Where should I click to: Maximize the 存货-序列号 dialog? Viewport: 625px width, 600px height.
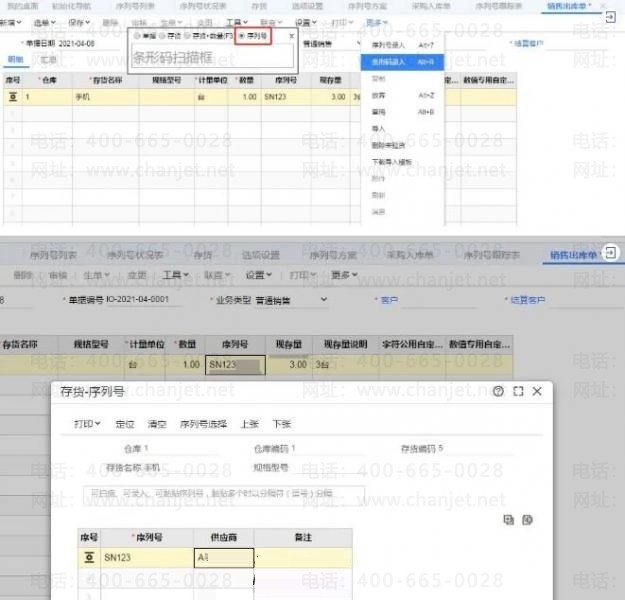[518, 391]
